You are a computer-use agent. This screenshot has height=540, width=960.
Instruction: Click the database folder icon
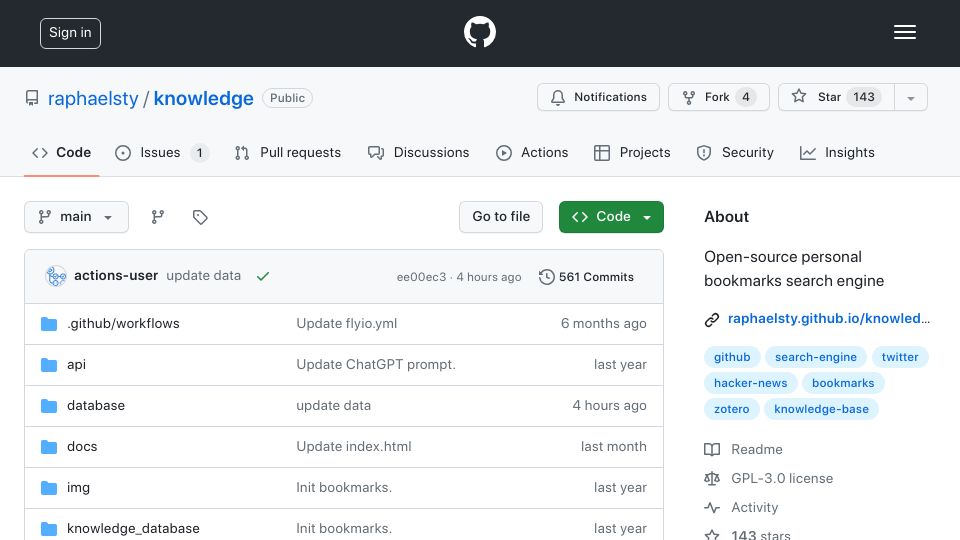click(x=49, y=405)
